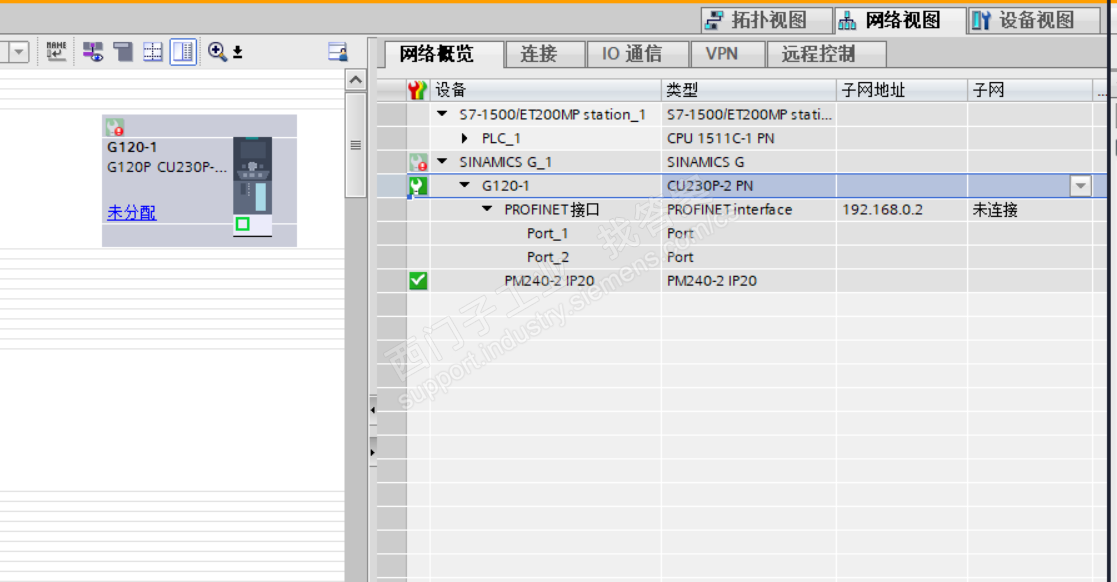Click the SINAMICS G_1 row status icon

click(x=418, y=162)
